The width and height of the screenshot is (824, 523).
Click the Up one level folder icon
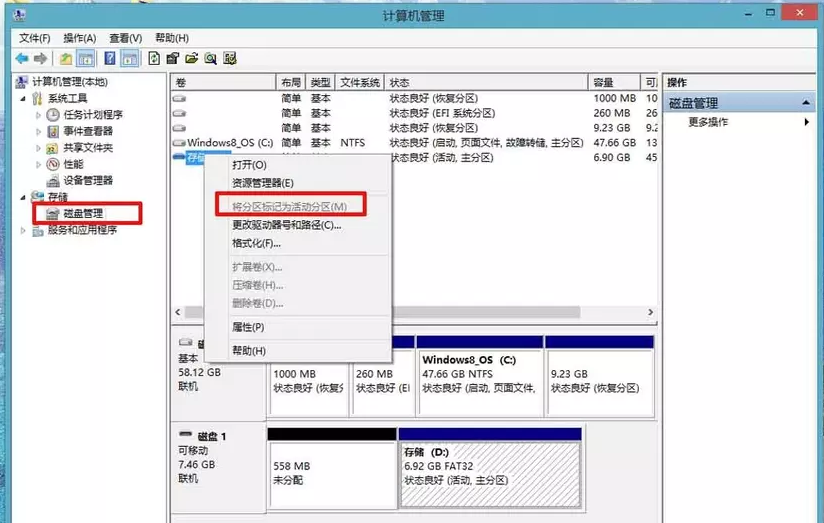tap(66, 58)
